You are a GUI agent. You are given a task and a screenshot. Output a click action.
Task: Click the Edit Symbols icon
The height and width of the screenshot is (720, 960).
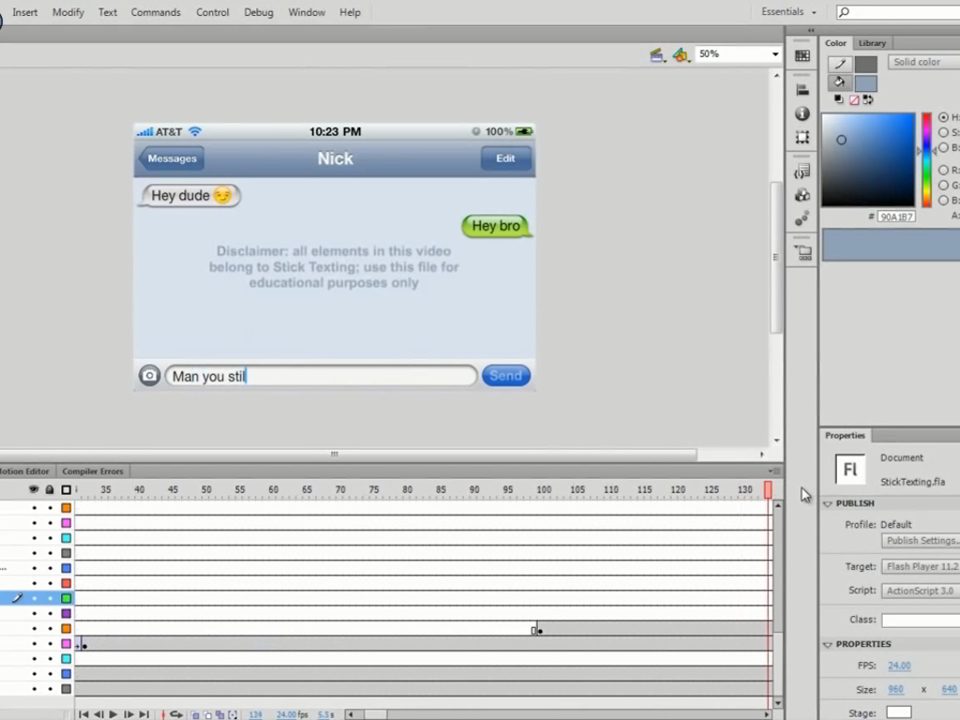[681, 55]
